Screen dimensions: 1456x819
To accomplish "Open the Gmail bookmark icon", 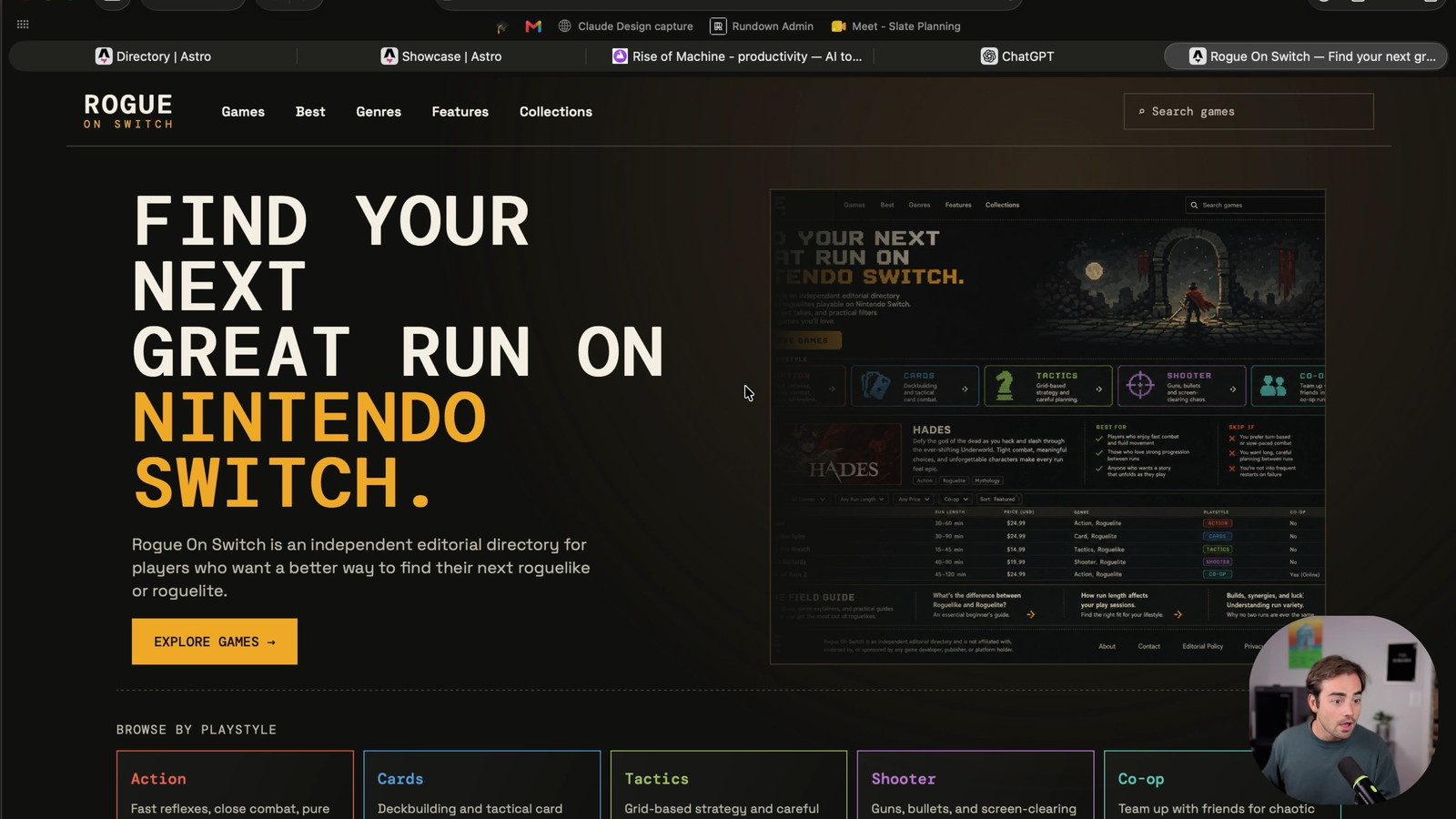I will tap(533, 26).
